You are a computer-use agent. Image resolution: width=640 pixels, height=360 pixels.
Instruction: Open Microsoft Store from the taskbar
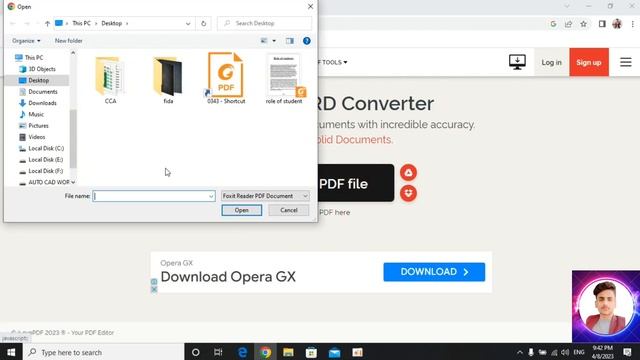coord(311,352)
